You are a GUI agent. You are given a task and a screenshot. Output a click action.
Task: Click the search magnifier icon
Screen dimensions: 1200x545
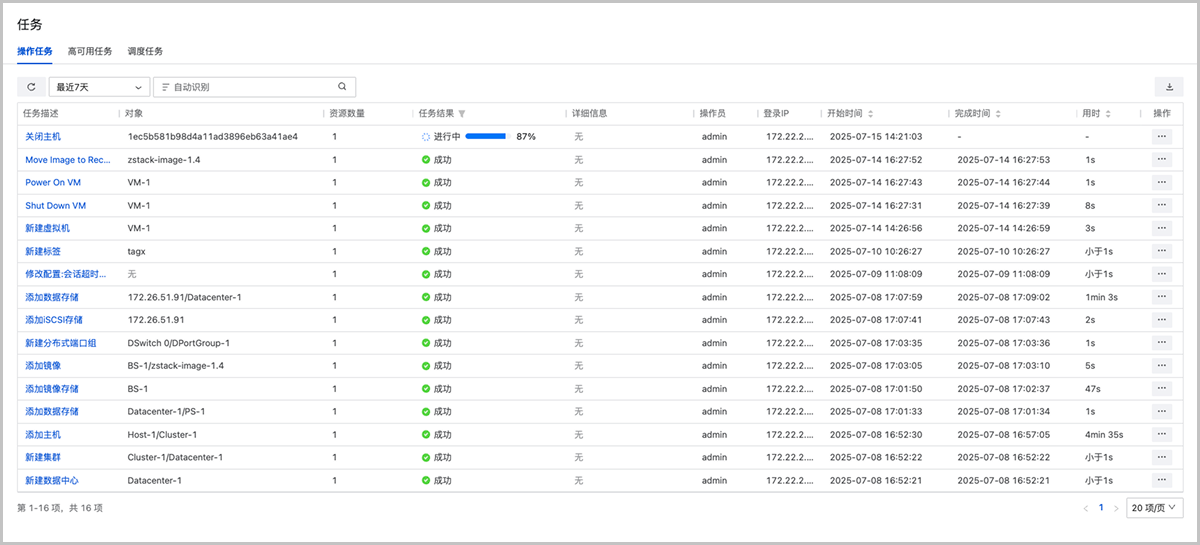(342, 87)
